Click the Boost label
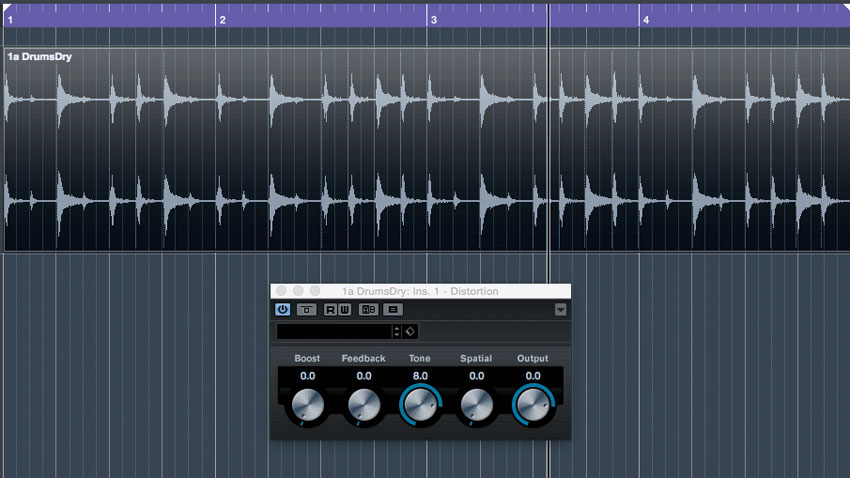 (307, 358)
